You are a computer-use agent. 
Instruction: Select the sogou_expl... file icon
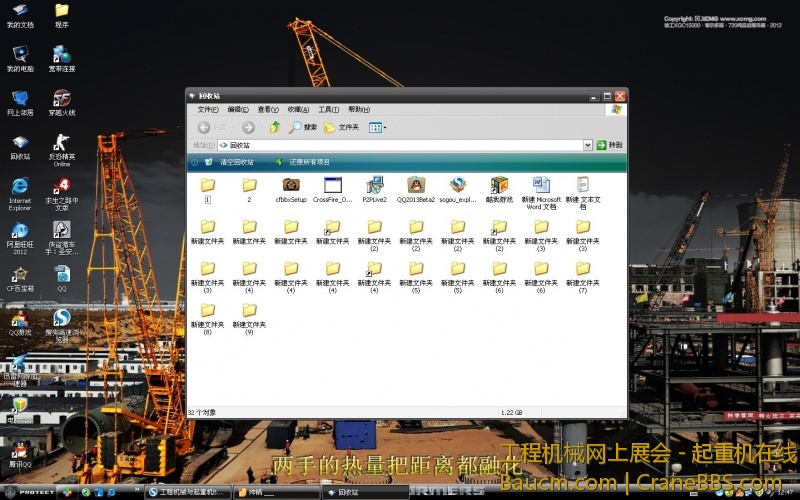[457, 185]
